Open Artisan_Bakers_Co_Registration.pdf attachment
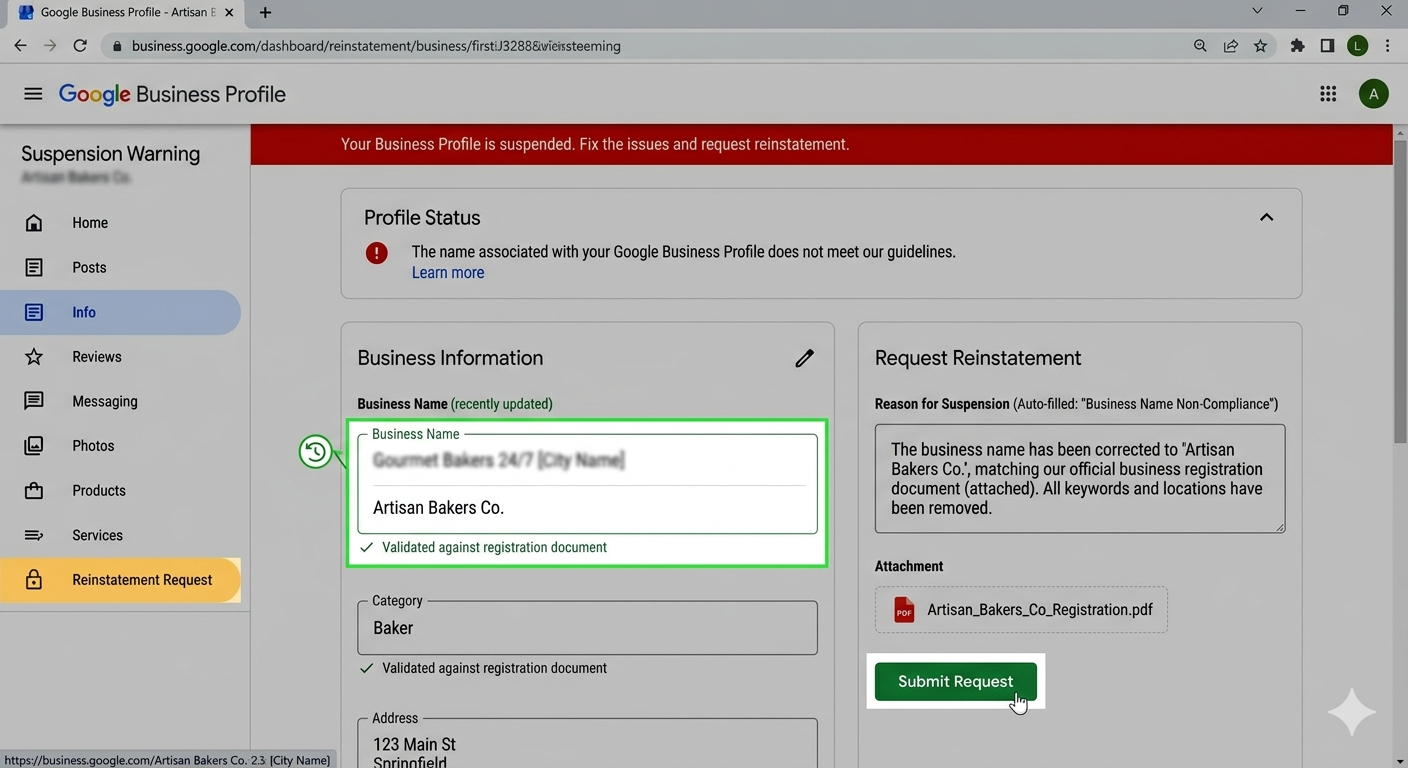 (1021, 610)
